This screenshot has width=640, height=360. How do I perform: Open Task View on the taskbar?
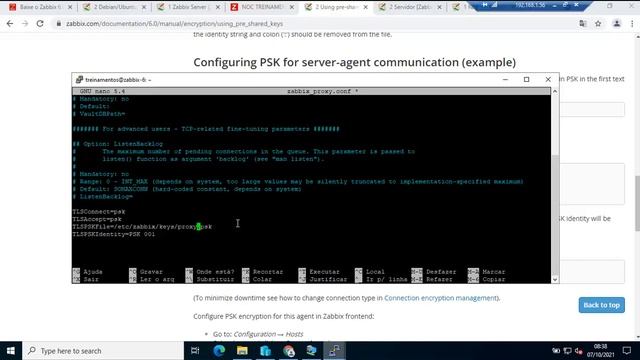click(195, 351)
